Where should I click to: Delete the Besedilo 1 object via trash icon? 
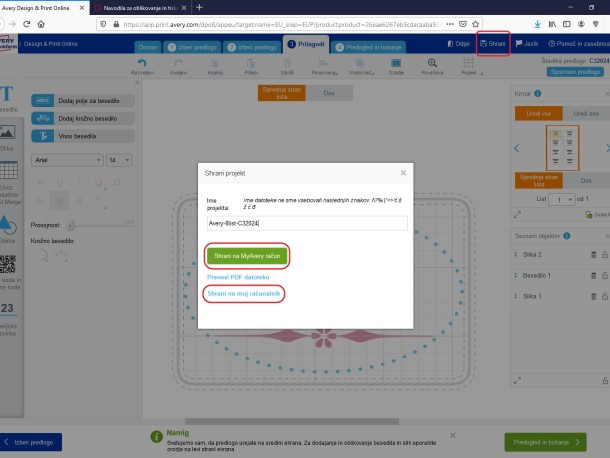click(x=594, y=276)
